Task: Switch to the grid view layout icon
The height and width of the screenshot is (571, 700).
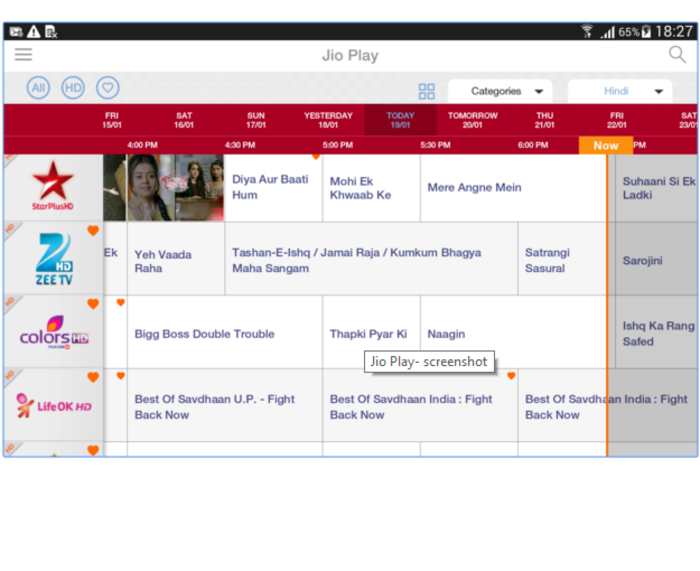Action: point(426,91)
